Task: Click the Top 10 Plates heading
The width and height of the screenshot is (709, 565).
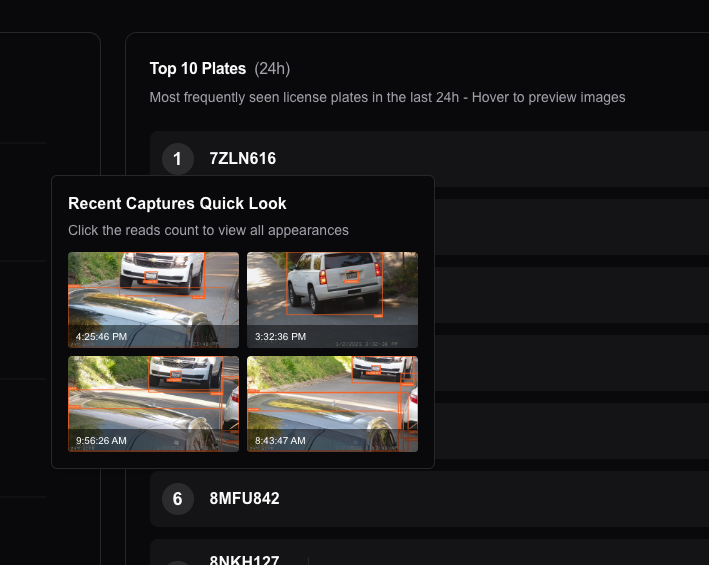Action: coord(197,69)
